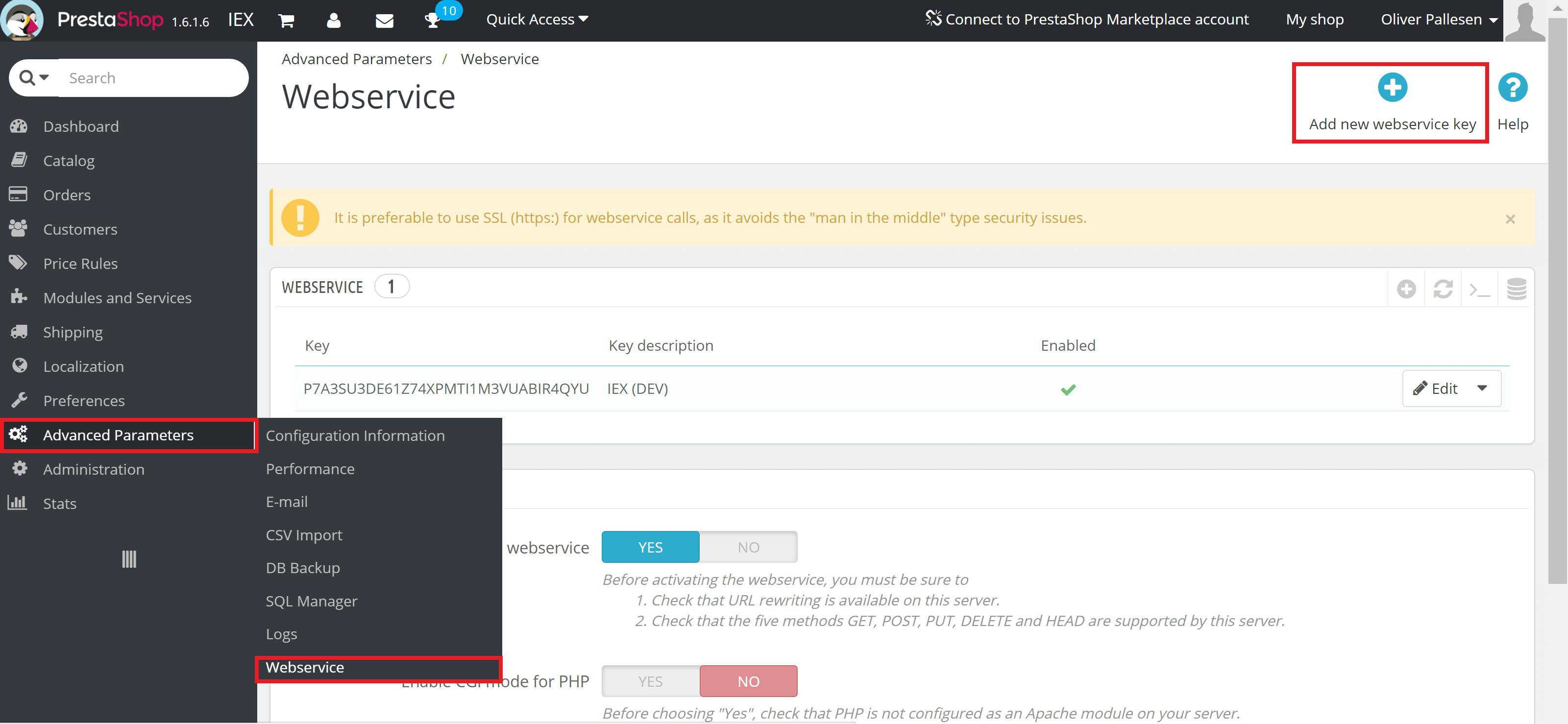Click the Advanced Parameters gears icon

point(18,434)
